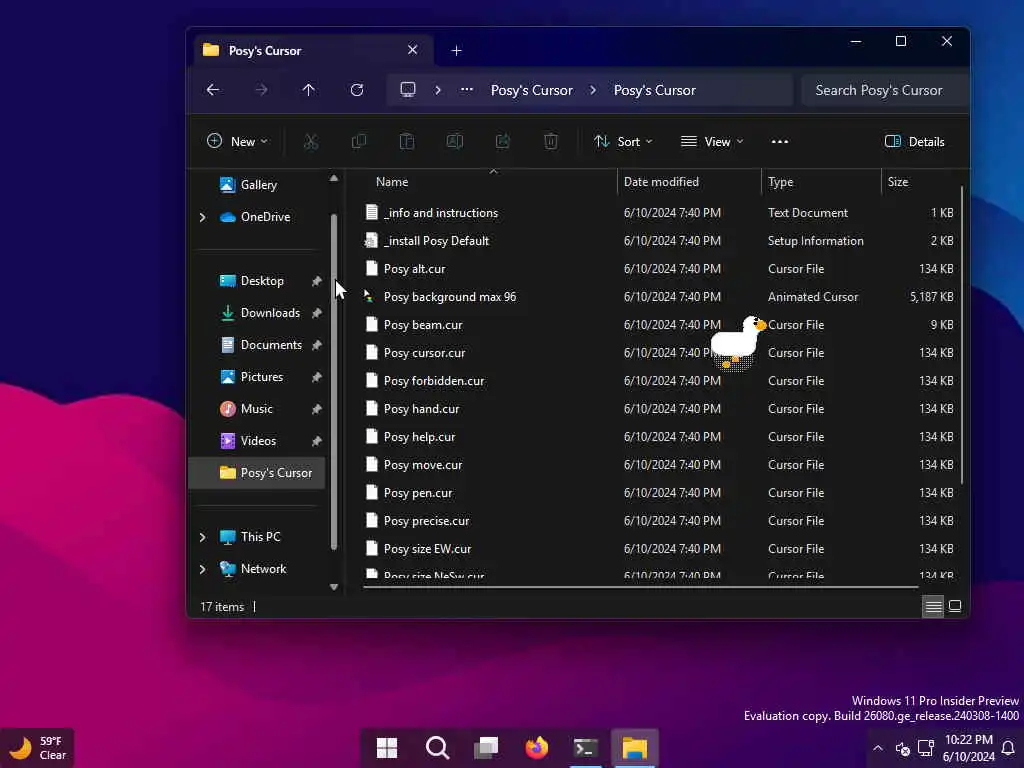Image resolution: width=1024 pixels, height=768 pixels.
Task: Select Posy's Cursor folder in sidebar
Action: tap(257, 473)
